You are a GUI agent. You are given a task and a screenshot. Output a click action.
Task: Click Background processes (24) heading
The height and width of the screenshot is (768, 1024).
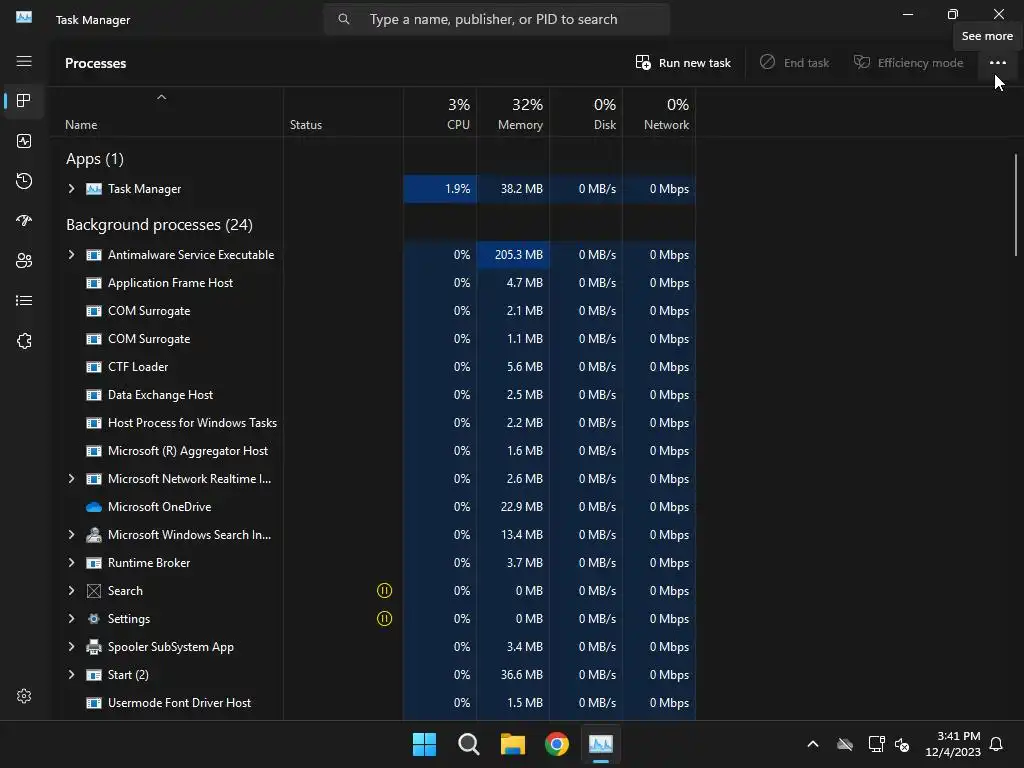click(159, 225)
